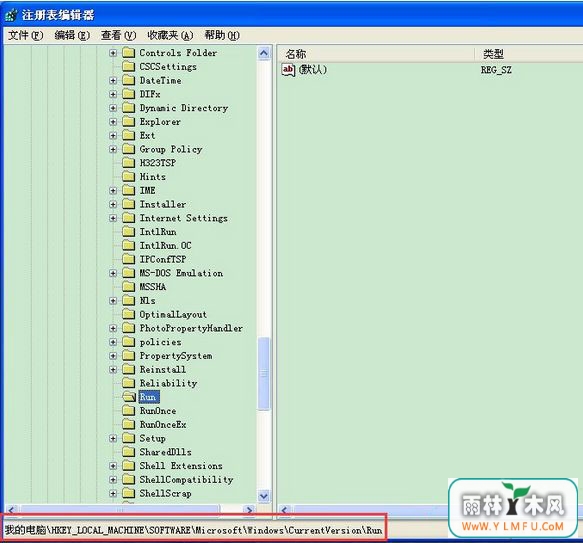Expand the Explorer key
Screen dimensions: 583x543
(113, 122)
